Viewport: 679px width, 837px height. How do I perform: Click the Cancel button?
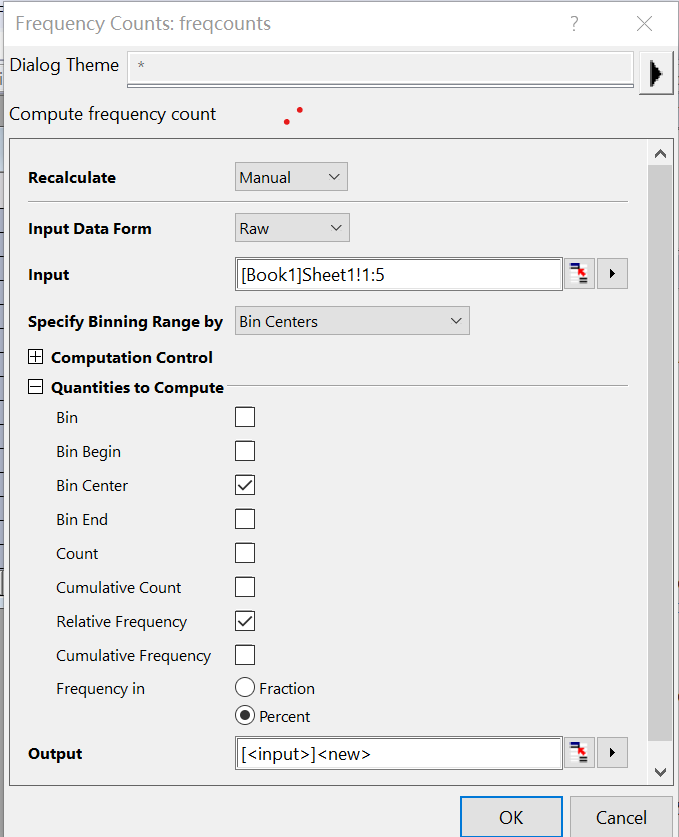click(x=621, y=817)
